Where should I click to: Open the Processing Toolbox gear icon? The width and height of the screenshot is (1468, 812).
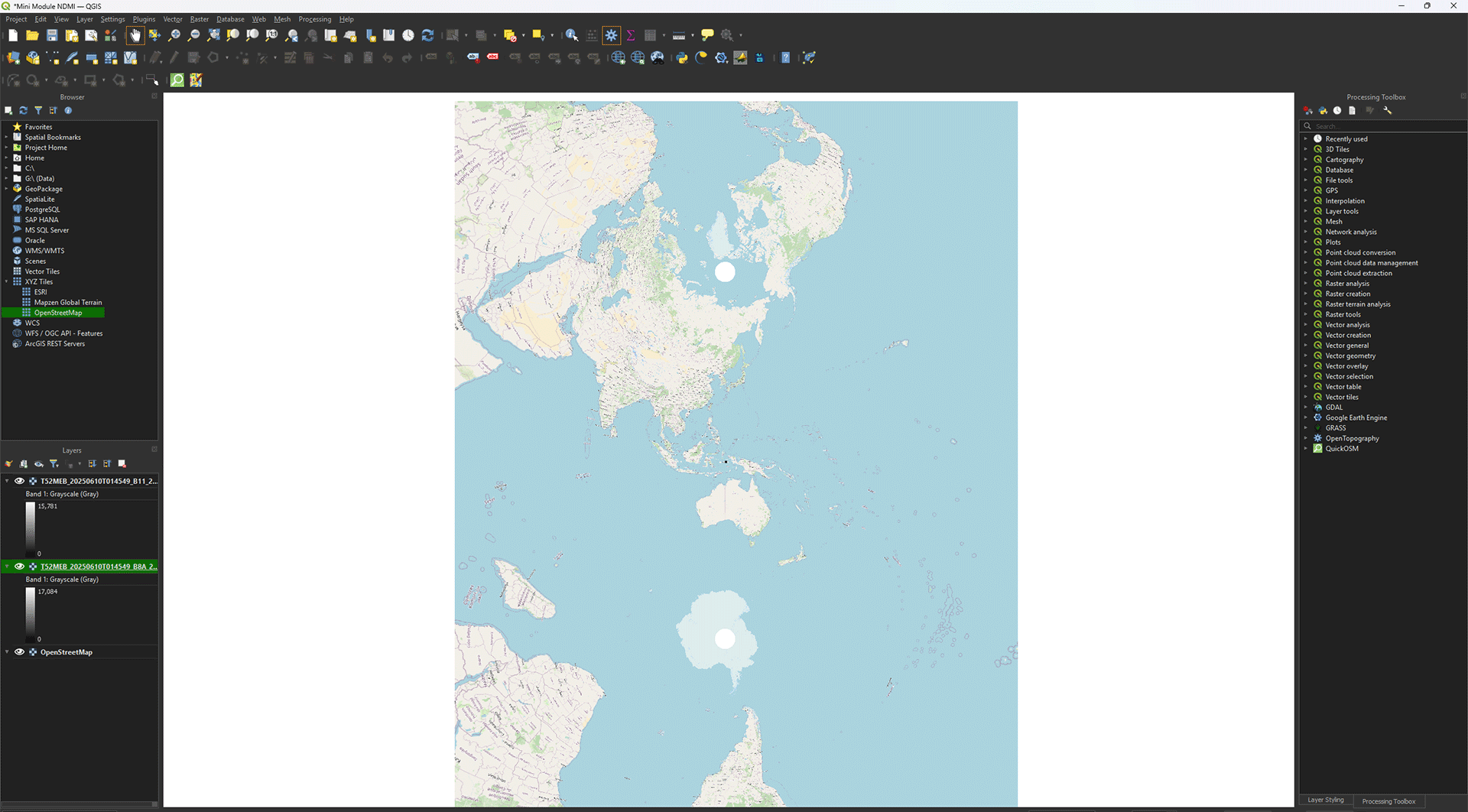tap(611, 35)
